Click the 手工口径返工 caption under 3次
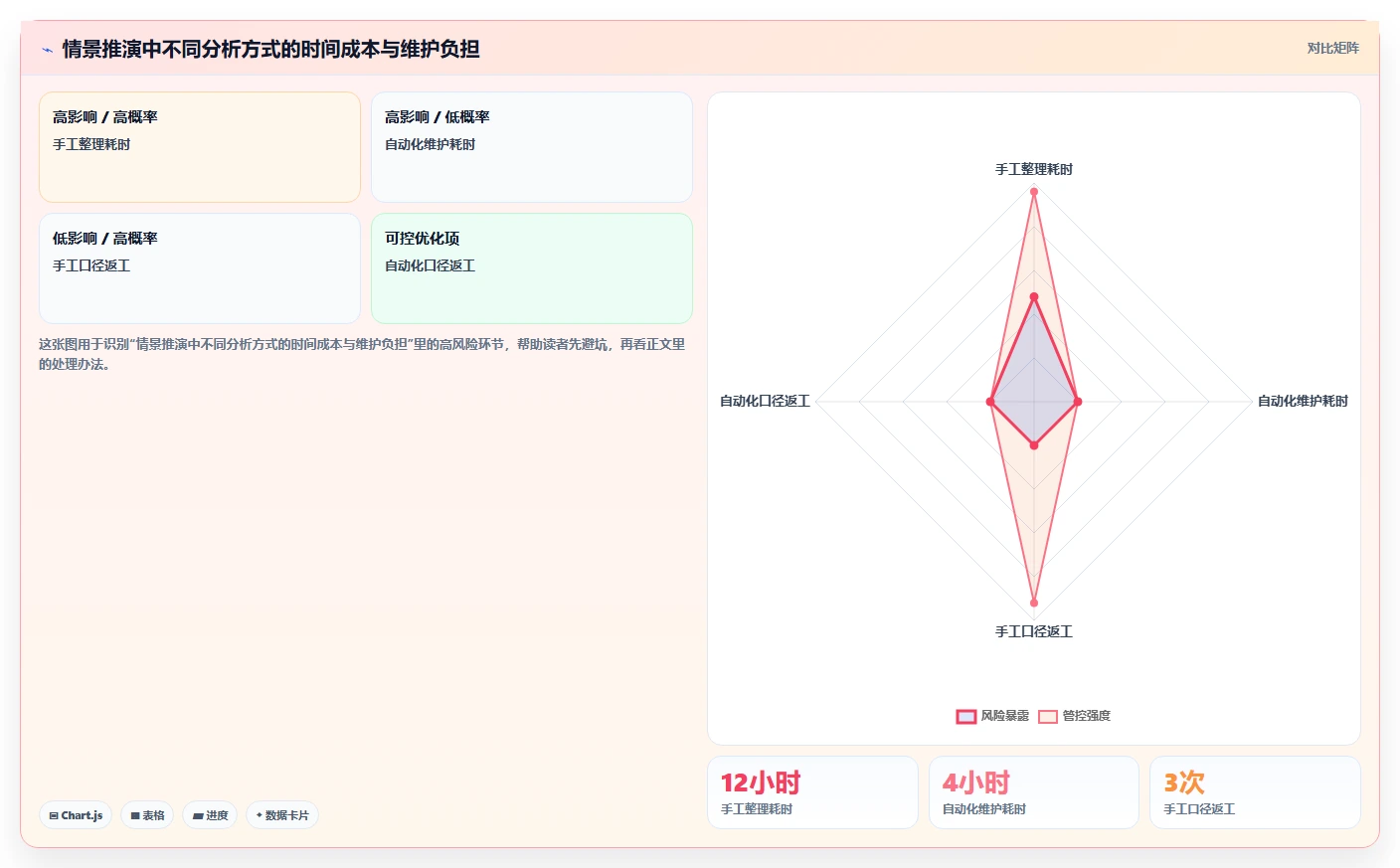 [1199, 809]
